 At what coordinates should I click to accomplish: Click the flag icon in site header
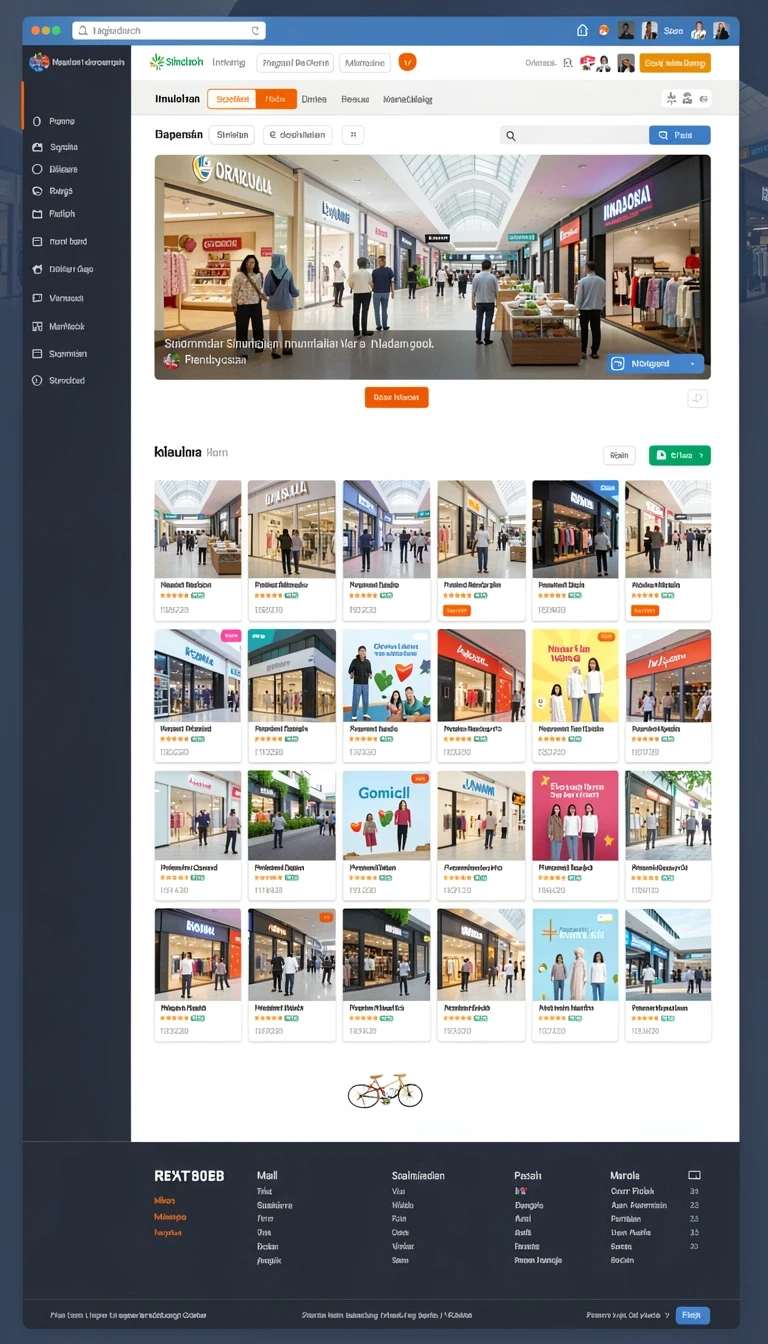pos(588,63)
